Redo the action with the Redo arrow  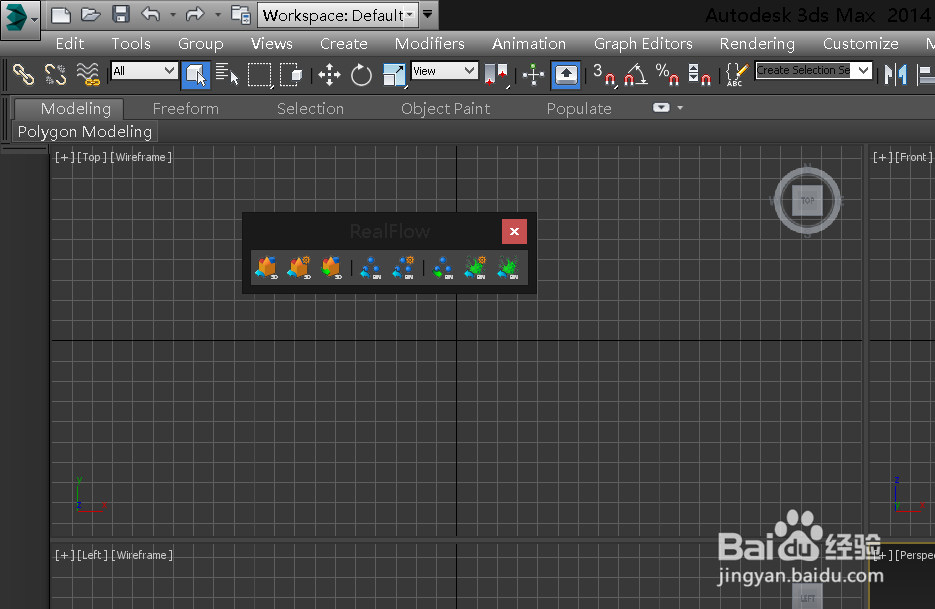click(x=195, y=14)
